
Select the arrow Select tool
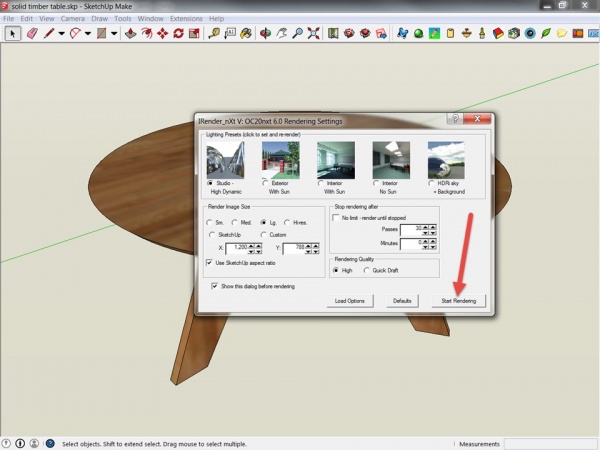[13, 33]
